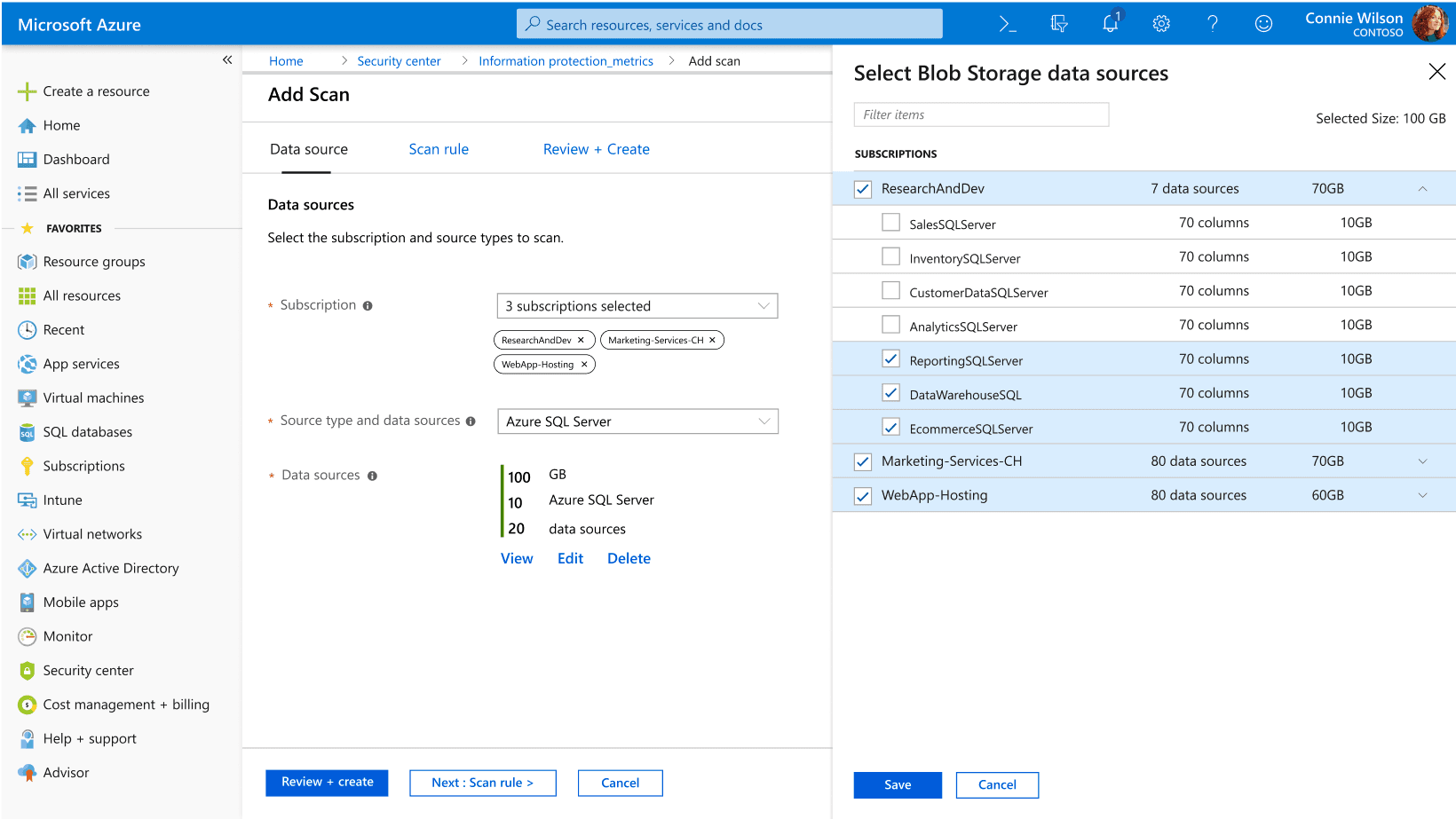Uncheck the DataWarehouseSQL checkbox
1456x819 pixels.
point(890,392)
